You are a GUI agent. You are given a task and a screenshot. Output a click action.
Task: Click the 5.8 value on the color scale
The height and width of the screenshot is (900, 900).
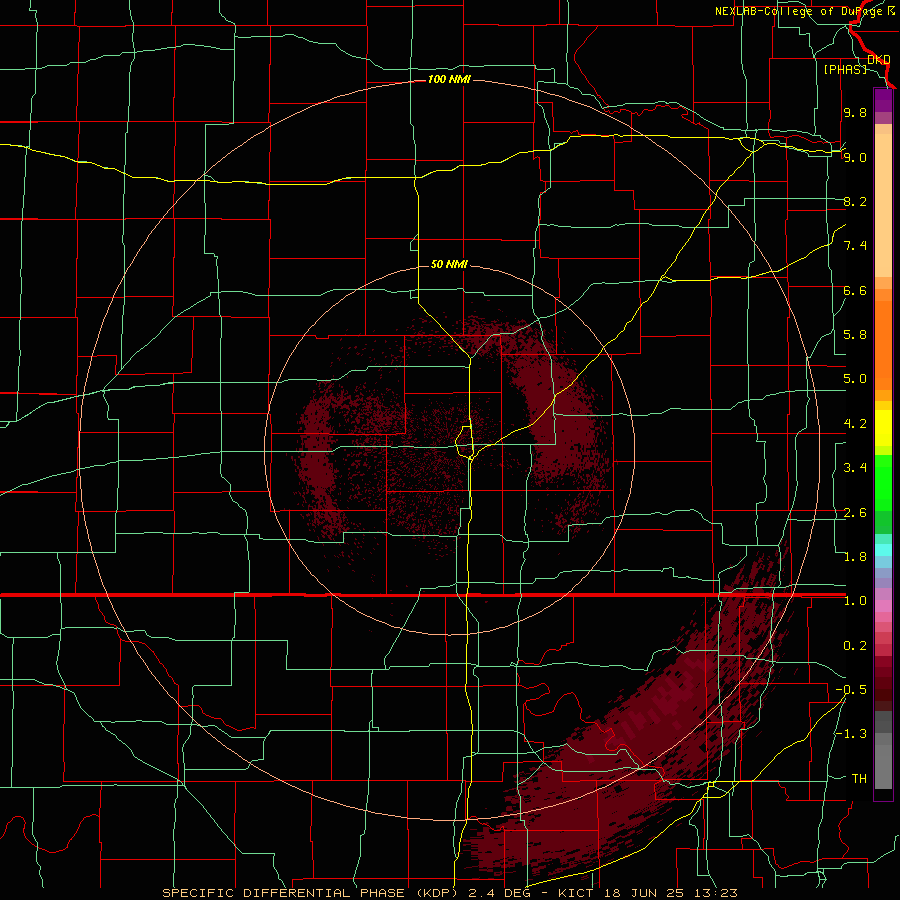point(855,335)
